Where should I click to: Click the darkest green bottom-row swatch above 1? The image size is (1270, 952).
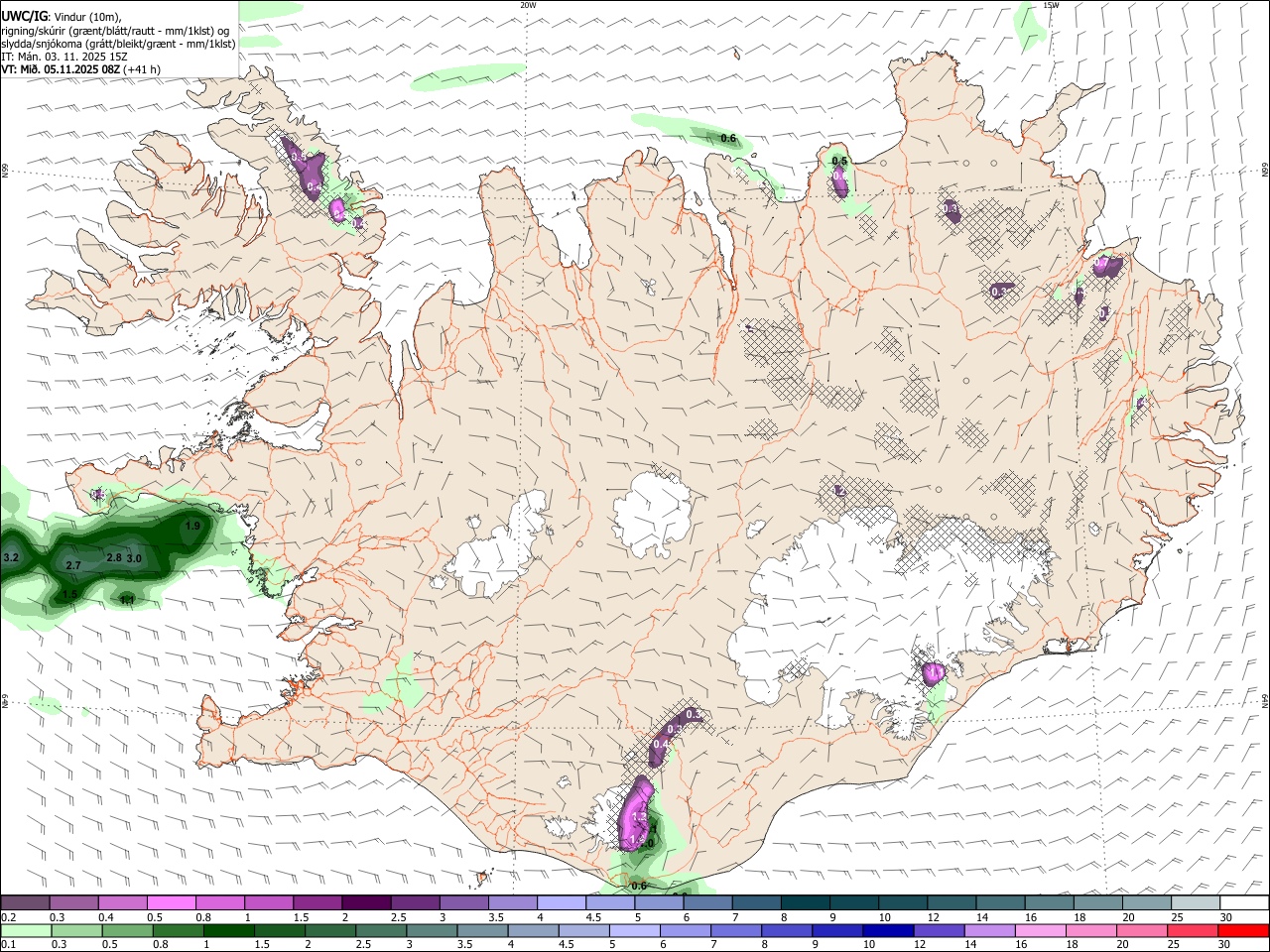click(x=228, y=930)
